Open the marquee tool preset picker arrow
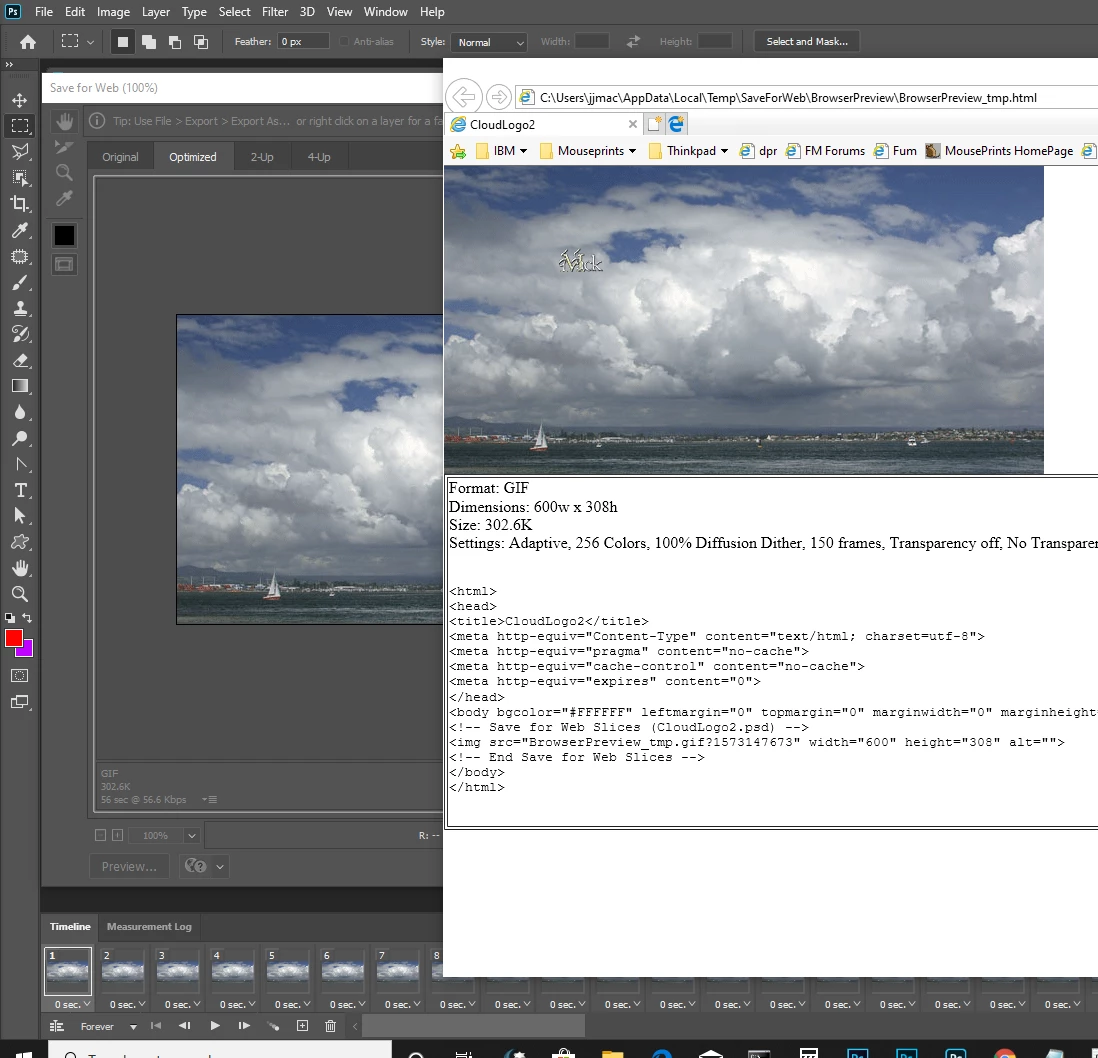The width and height of the screenshot is (1098, 1058). pyautogui.click(x=90, y=42)
